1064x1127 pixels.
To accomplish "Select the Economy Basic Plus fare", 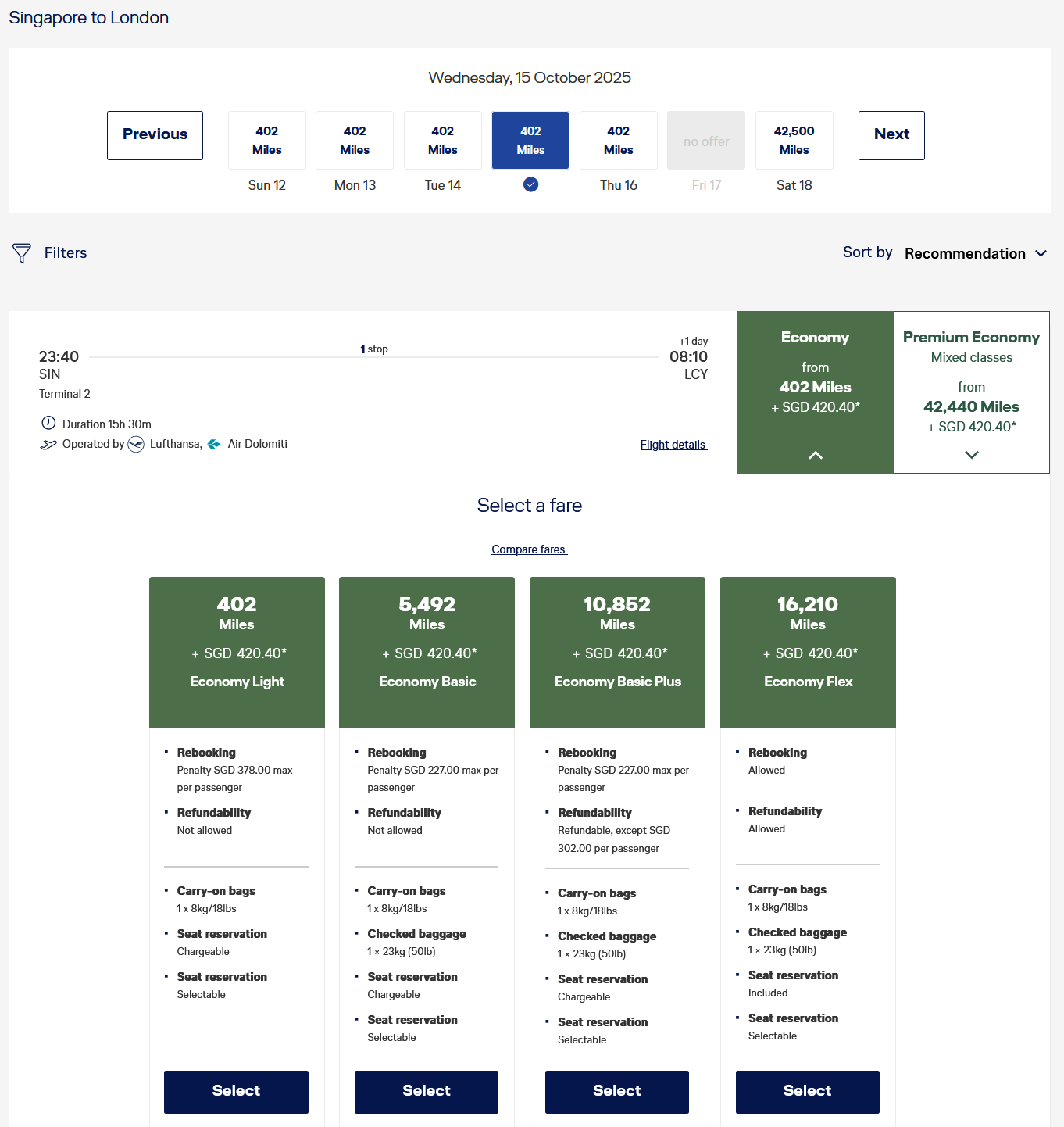I will coord(616,1091).
